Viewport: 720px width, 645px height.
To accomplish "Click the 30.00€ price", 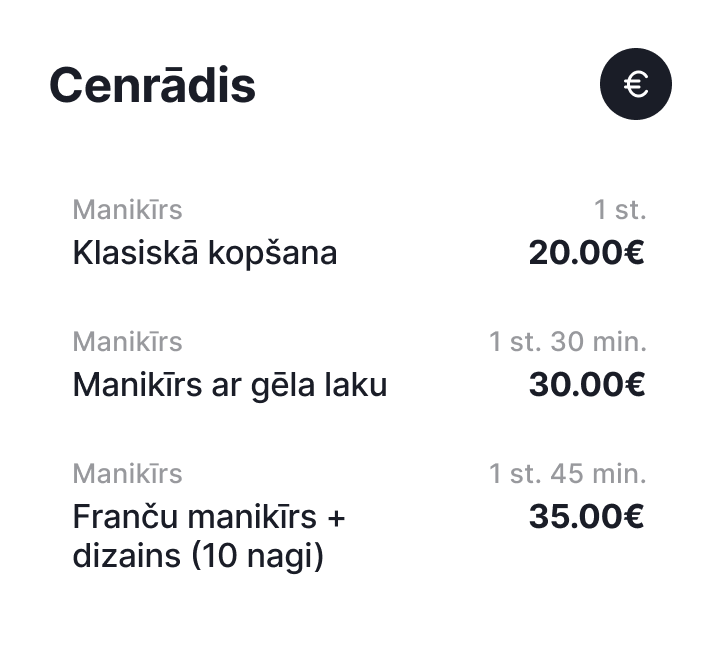I will coord(587,385).
